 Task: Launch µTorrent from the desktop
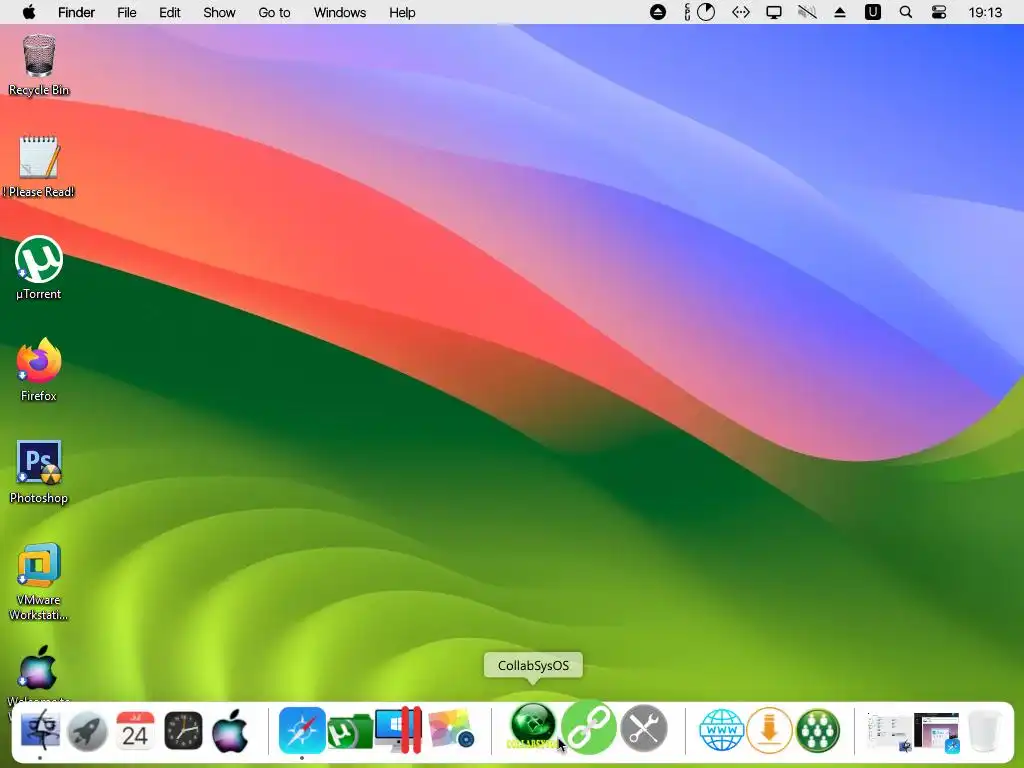(x=39, y=268)
